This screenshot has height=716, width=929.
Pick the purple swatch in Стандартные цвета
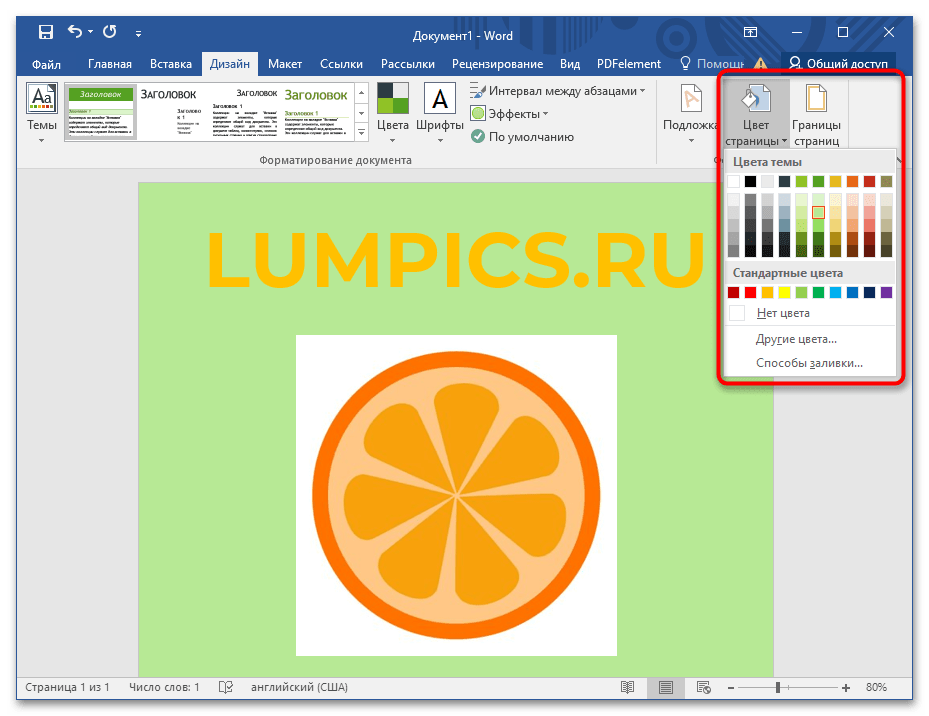click(x=886, y=292)
